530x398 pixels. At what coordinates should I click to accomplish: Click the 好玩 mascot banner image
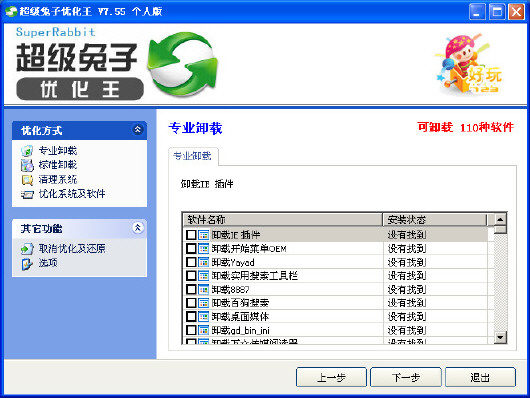click(468, 65)
